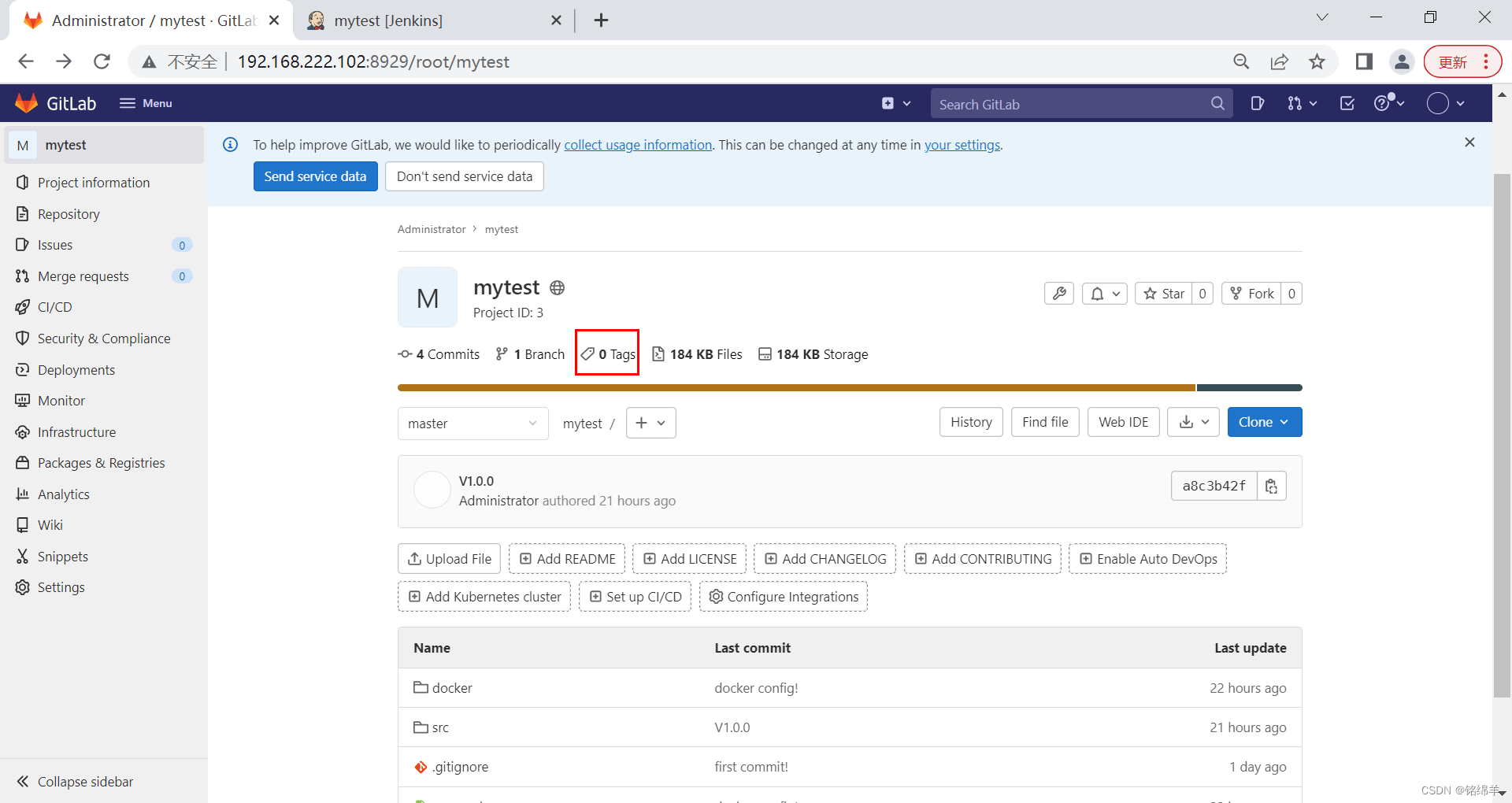
Task: Open the .gitignore file
Action: pyautogui.click(x=460, y=767)
